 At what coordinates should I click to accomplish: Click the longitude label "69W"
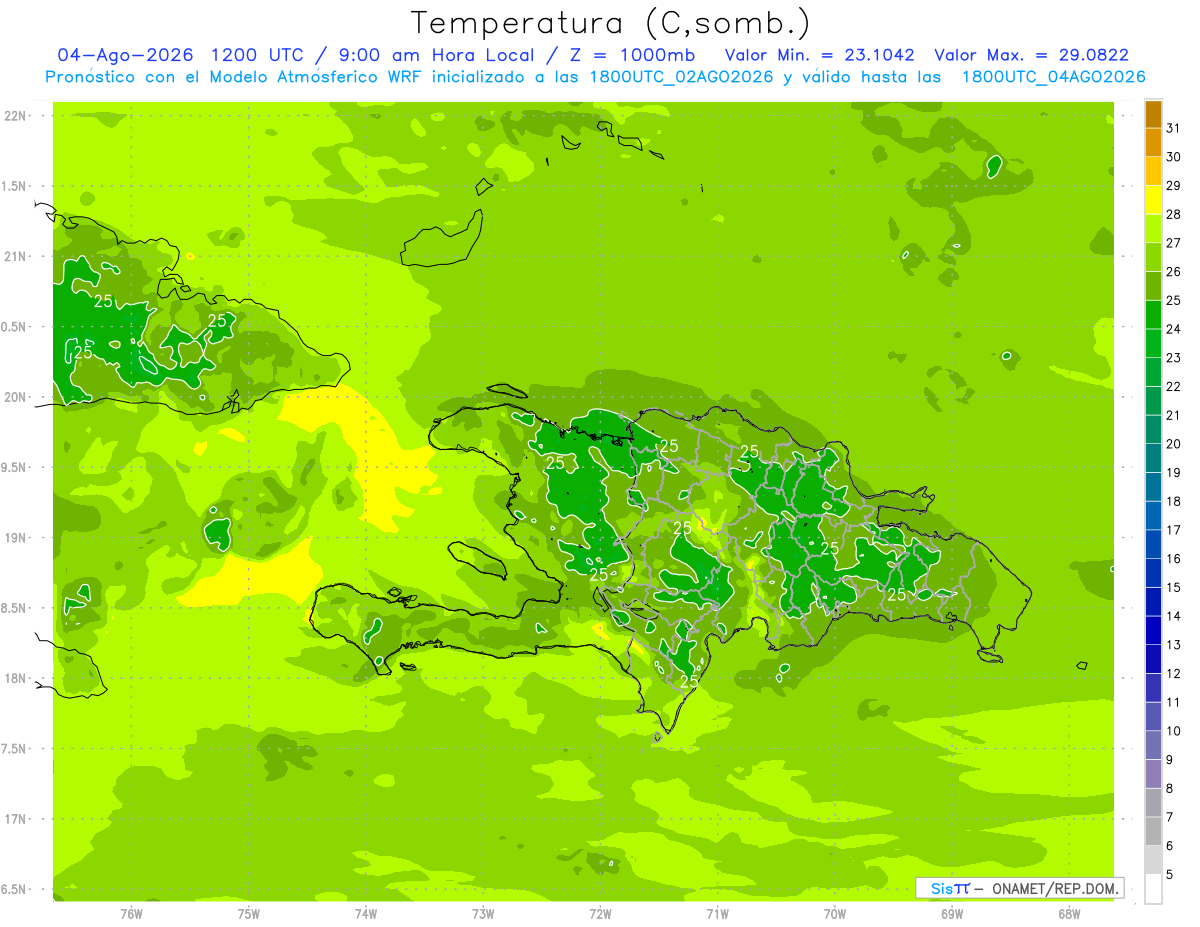(952, 913)
